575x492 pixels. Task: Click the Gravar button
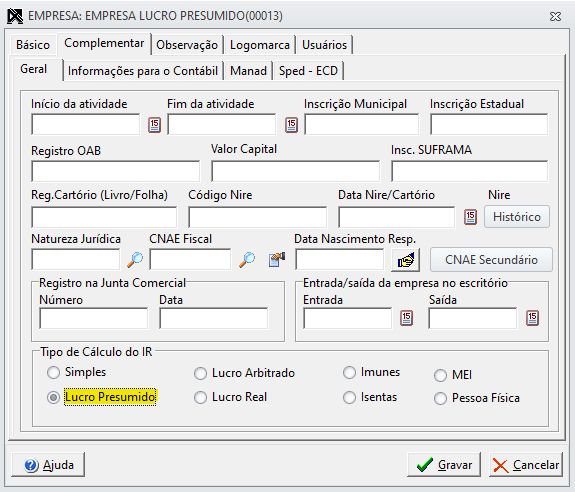[444, 465]
